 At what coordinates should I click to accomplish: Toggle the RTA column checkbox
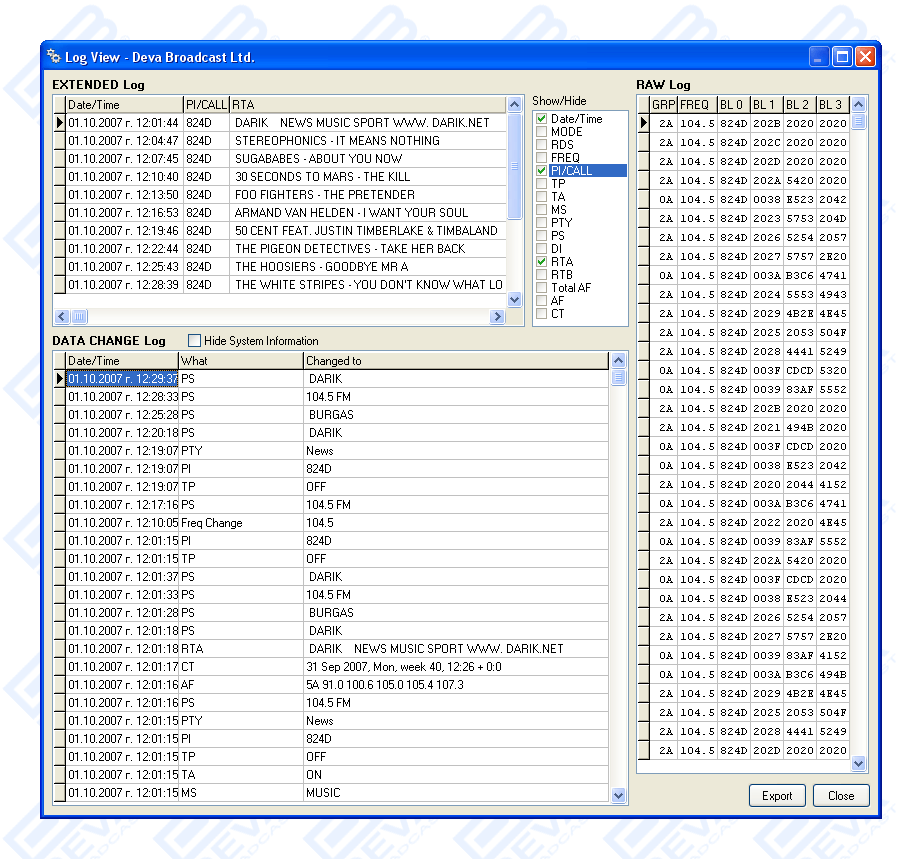(542, 262)
